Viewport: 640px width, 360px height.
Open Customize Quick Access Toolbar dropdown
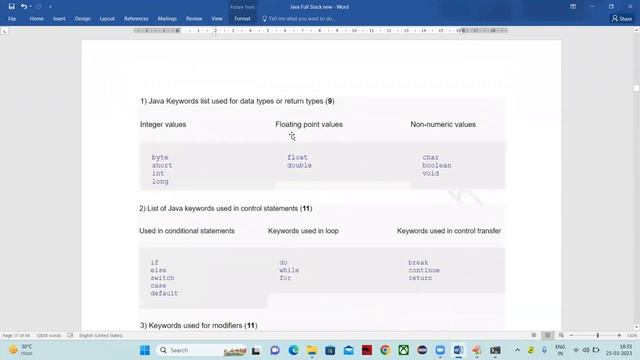(x=50, y=7)
